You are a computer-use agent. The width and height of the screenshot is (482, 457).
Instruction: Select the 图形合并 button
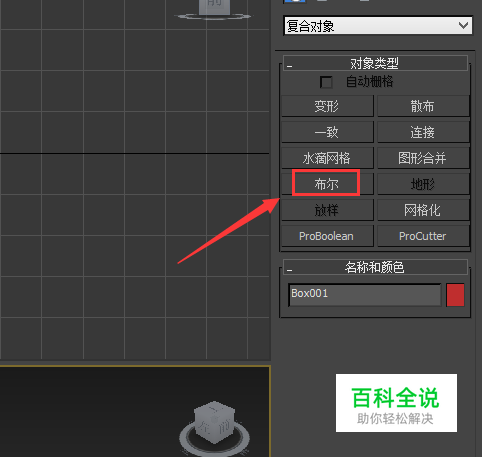[x=423, y=158]
